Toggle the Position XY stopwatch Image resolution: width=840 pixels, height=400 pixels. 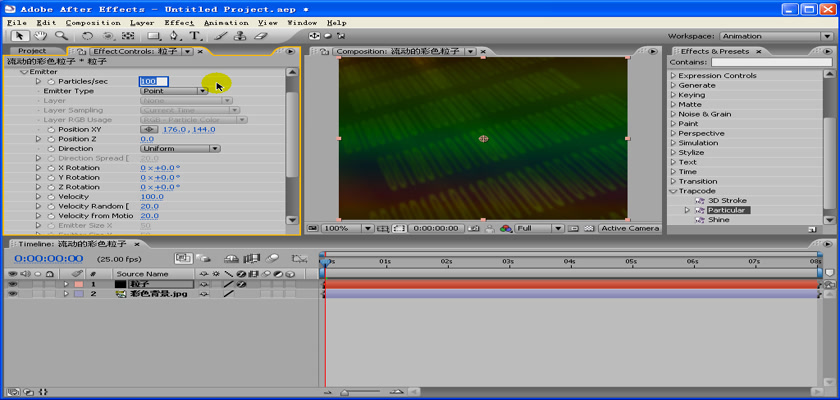[51, 130]
